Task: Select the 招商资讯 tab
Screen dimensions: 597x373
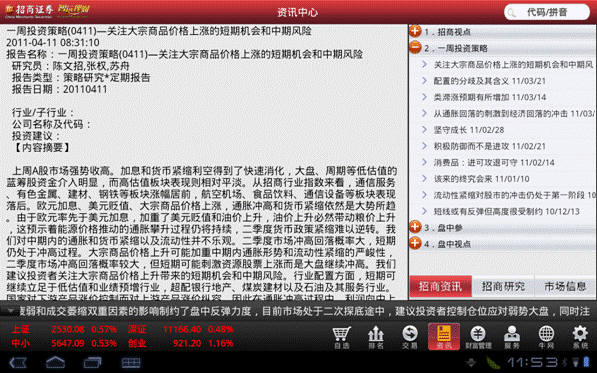Action: tap(441, 286)
